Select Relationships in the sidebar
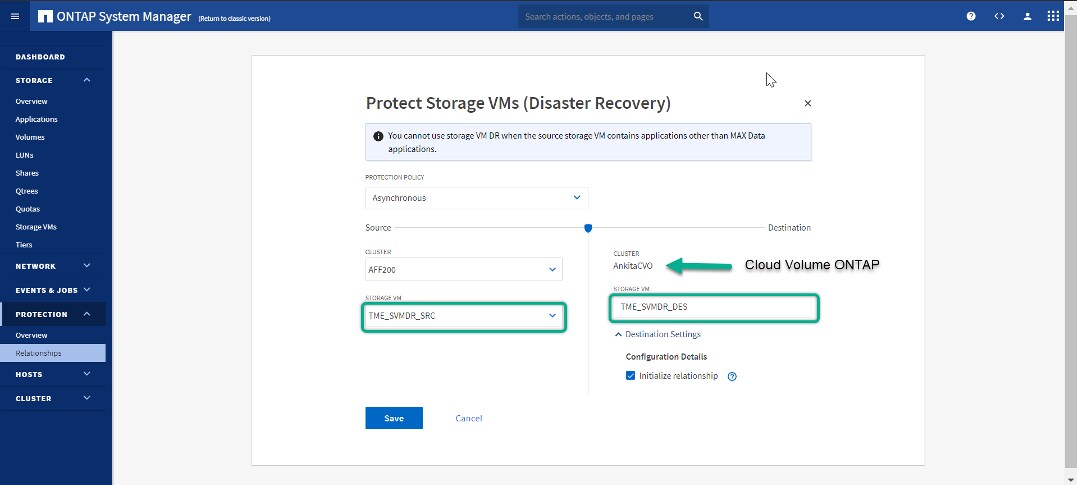 tap(38, 353)
